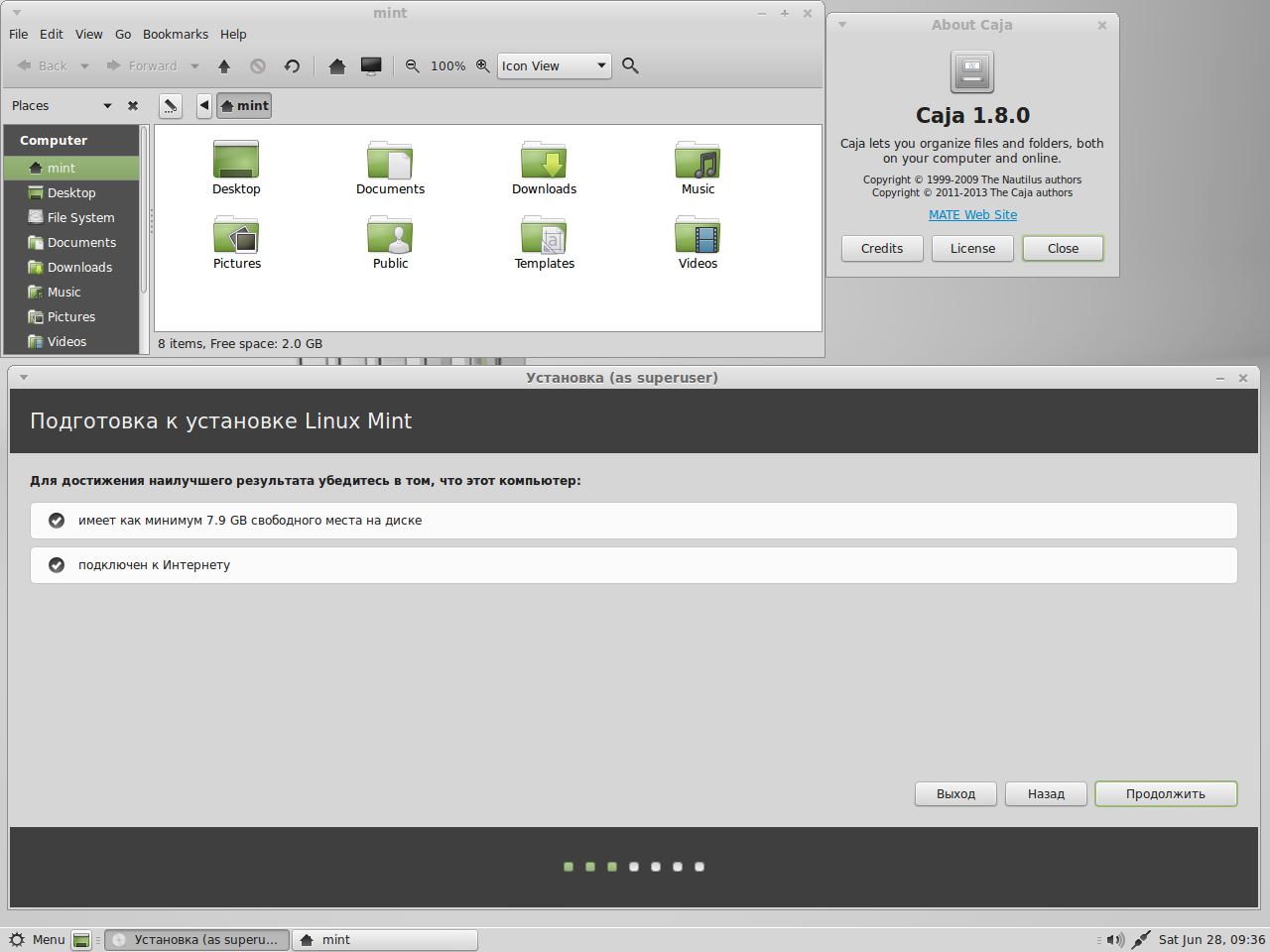Follow the MATE Web Site link

972,215
